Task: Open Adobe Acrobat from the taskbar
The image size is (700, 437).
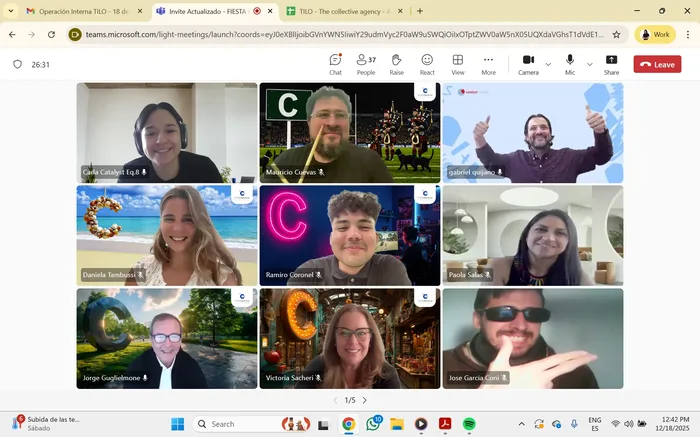Action: (x=445, y=424)
